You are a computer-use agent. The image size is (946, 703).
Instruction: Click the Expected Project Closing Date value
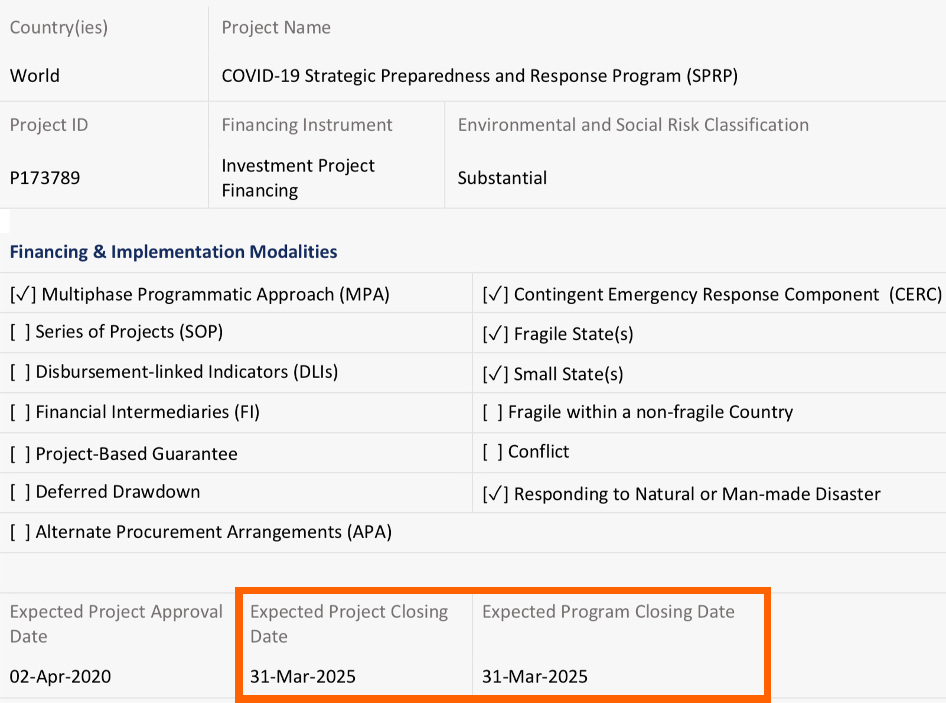click(302, 677)
